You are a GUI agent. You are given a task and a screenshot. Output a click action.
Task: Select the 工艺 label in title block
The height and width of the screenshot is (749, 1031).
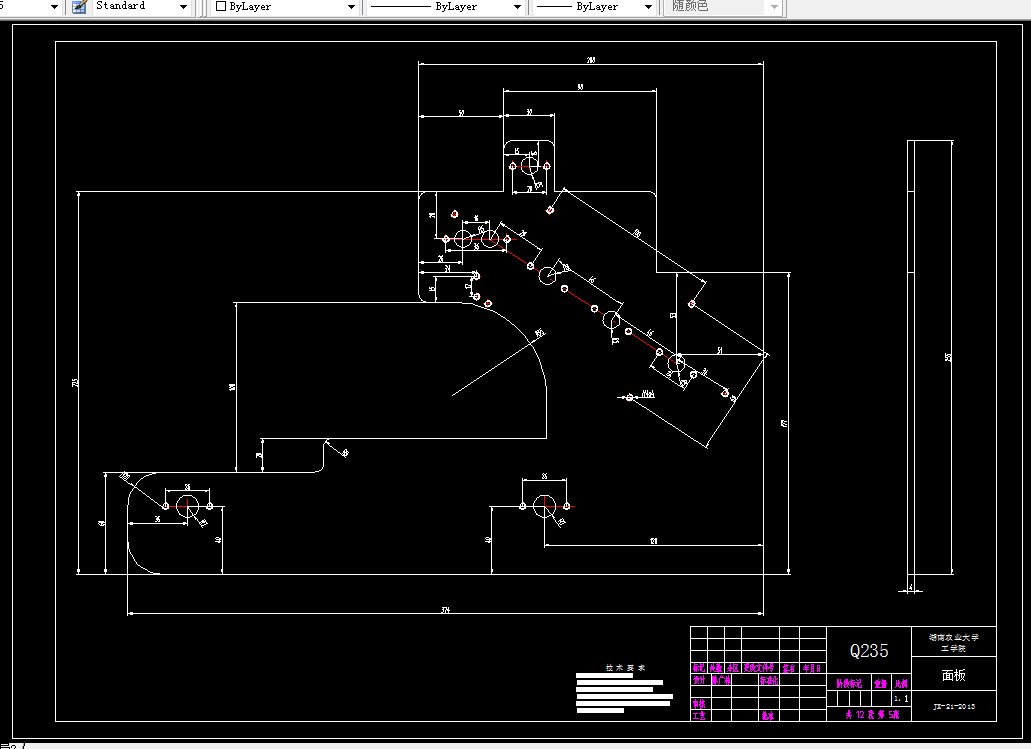click(699, 716)
